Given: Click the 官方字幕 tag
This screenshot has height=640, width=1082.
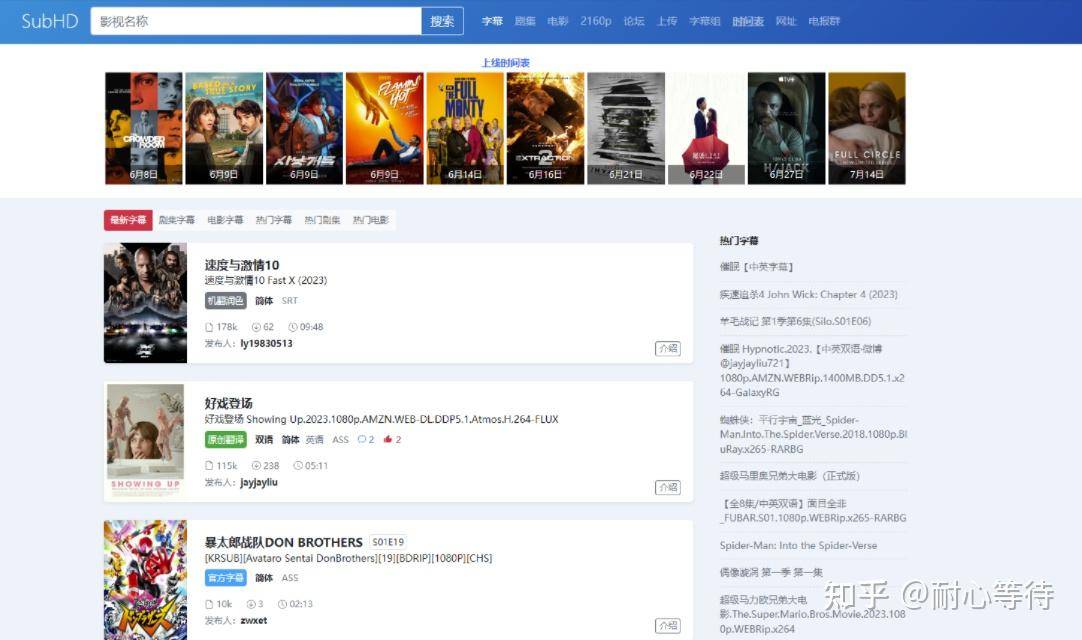Looking at the screenshot, I should [226, 578].
